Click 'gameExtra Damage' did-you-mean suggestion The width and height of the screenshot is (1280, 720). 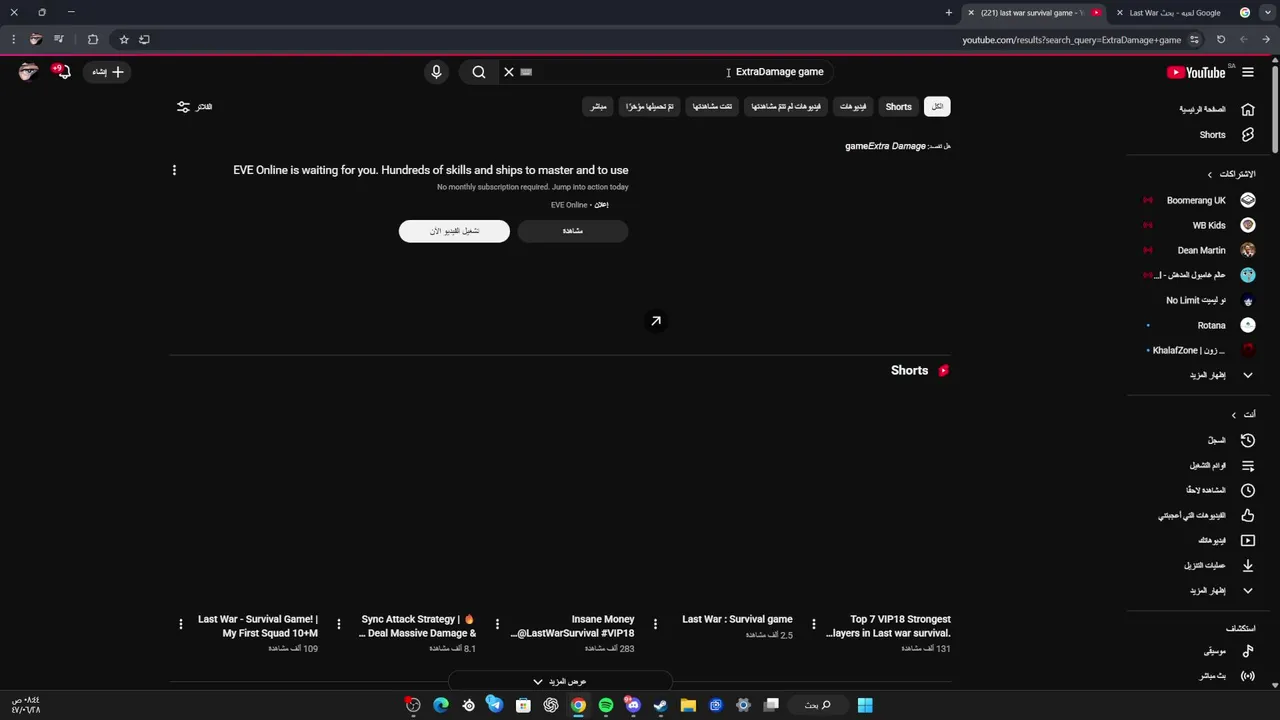pos(885,146)
